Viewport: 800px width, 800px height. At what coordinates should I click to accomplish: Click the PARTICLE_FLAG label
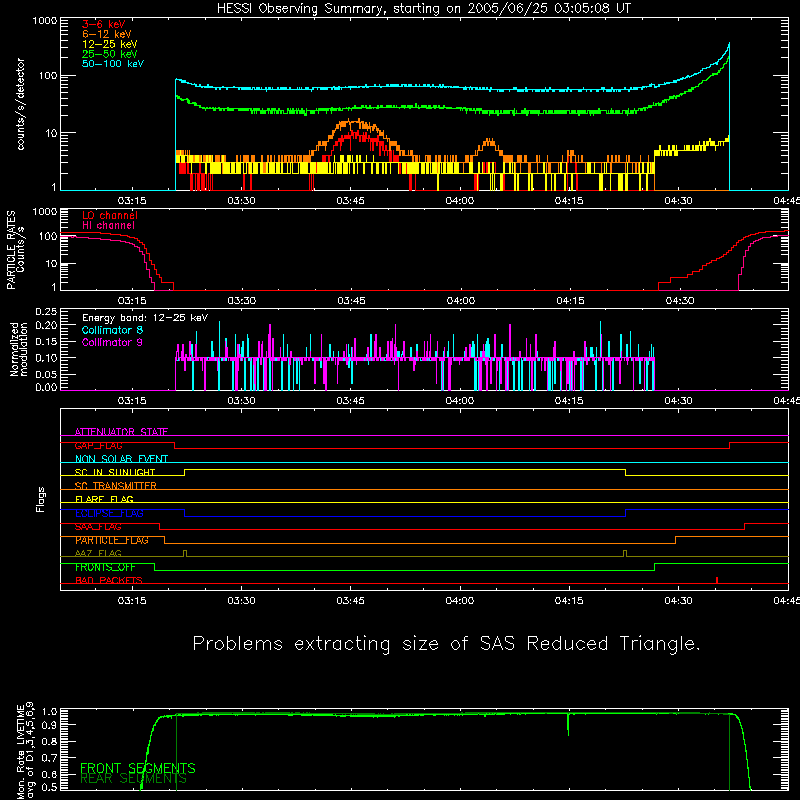coord(112,540)
